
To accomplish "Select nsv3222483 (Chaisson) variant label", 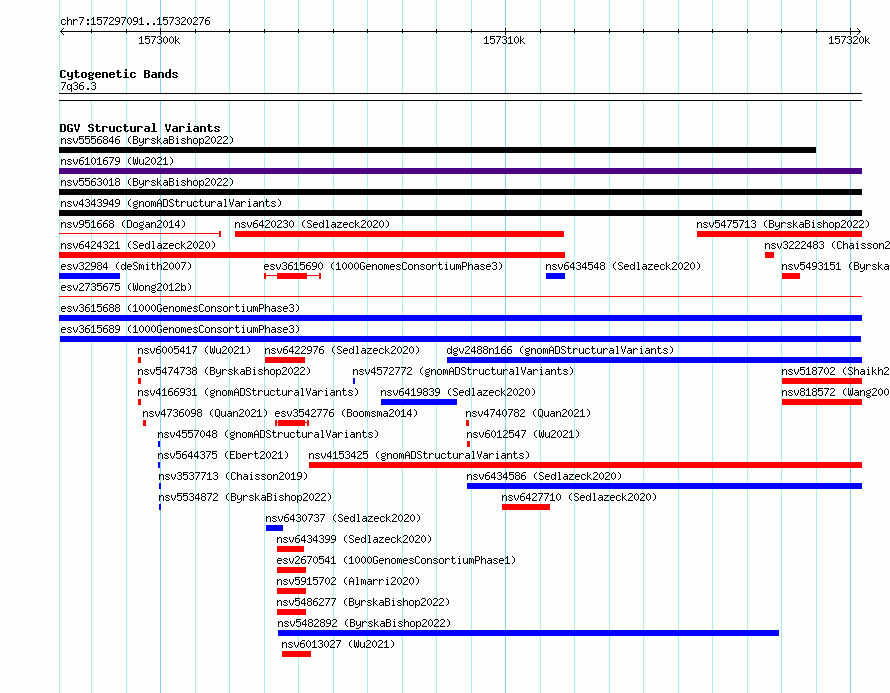I will (x=827, y=245).
